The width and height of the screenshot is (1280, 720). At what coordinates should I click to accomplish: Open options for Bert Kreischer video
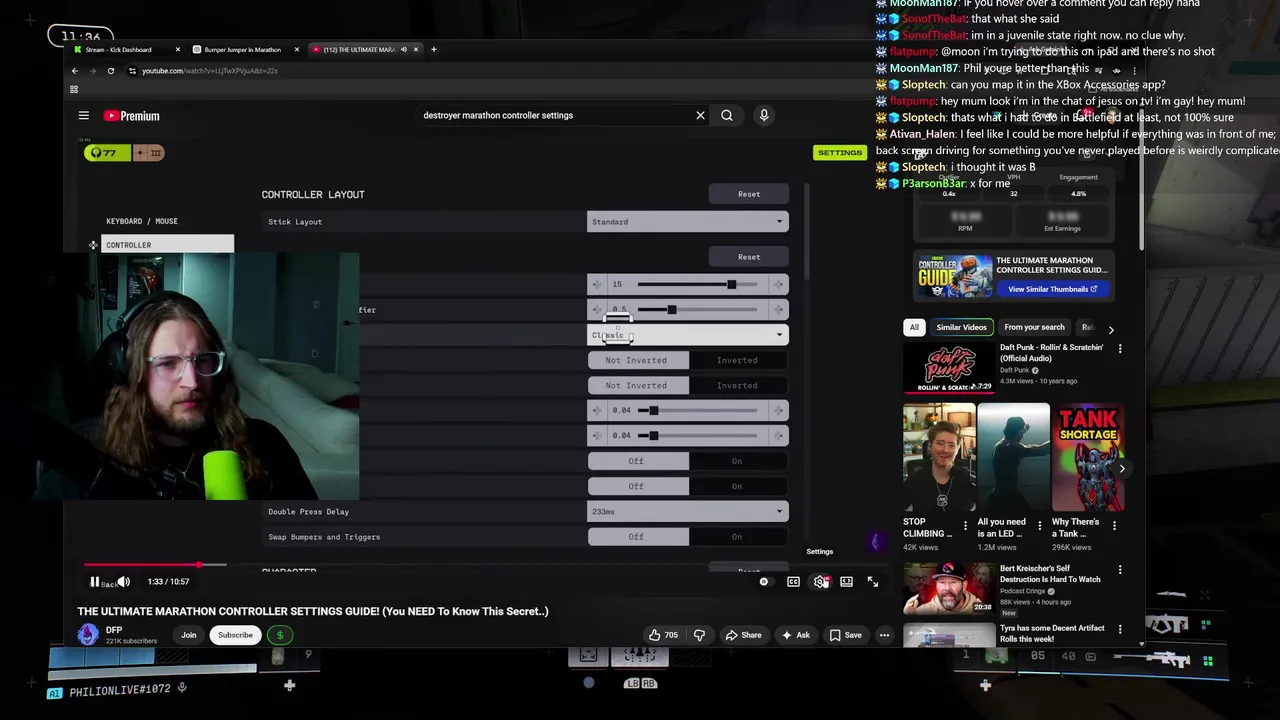pos(1120,570)
